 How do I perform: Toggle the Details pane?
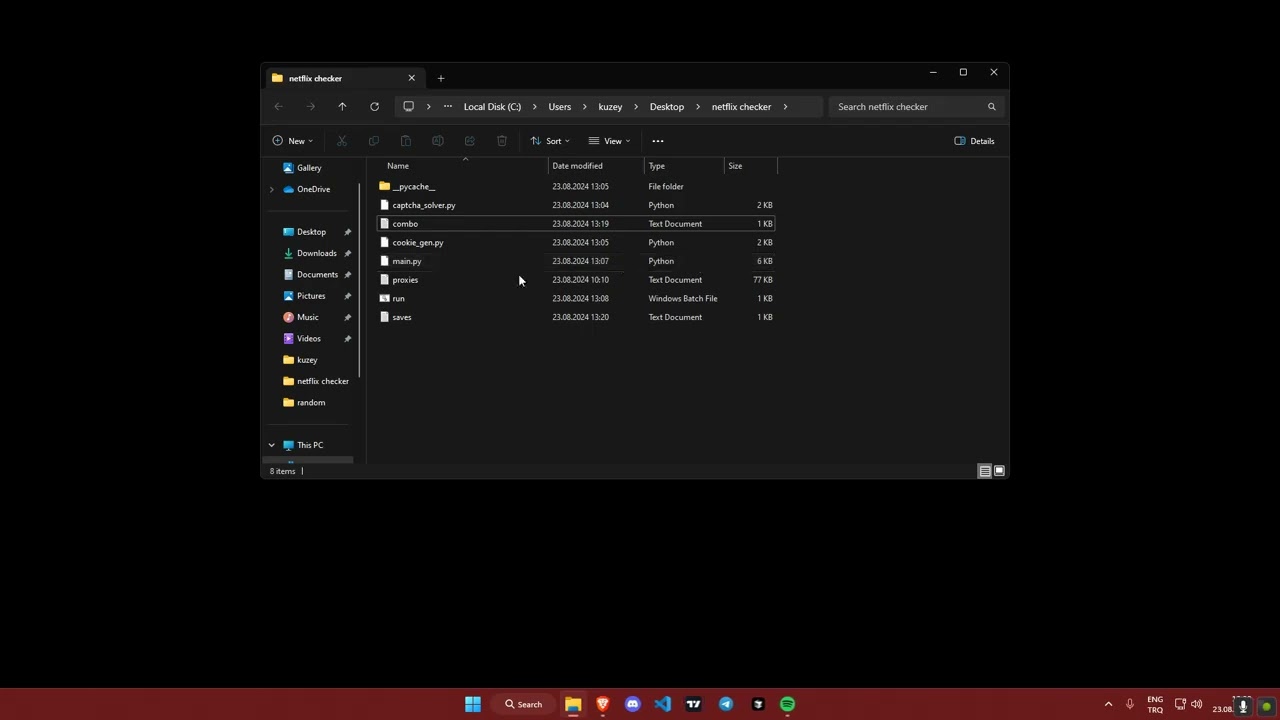click(974, 141)
